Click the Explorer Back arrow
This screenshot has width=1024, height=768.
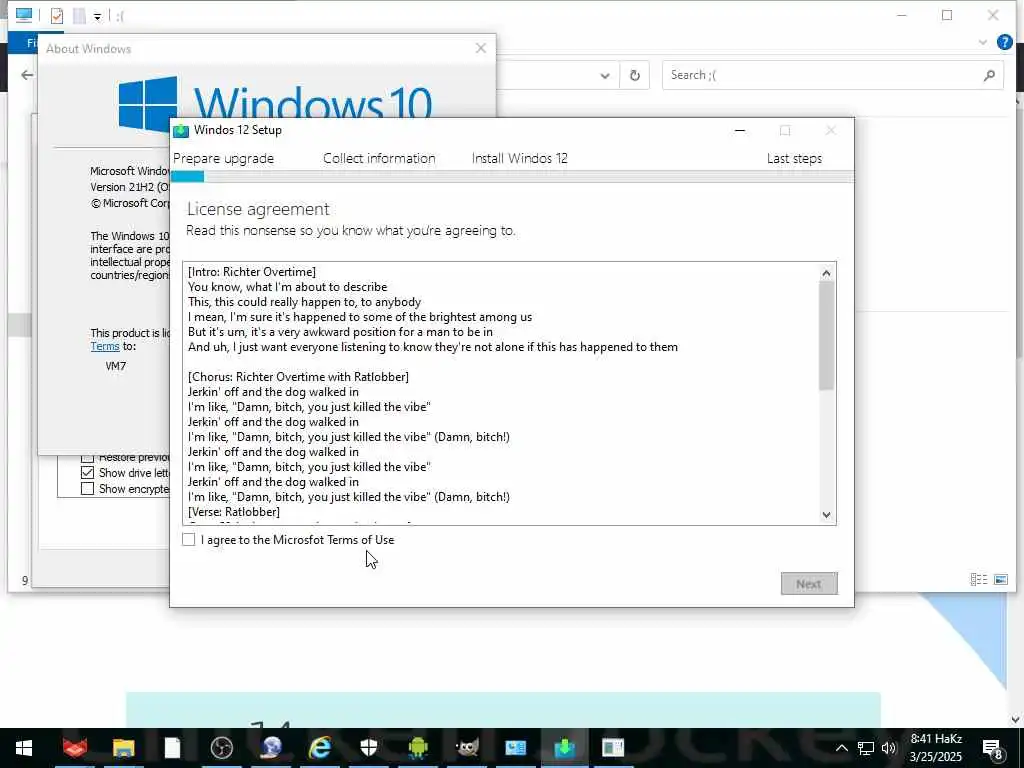(x=26, y=75)
